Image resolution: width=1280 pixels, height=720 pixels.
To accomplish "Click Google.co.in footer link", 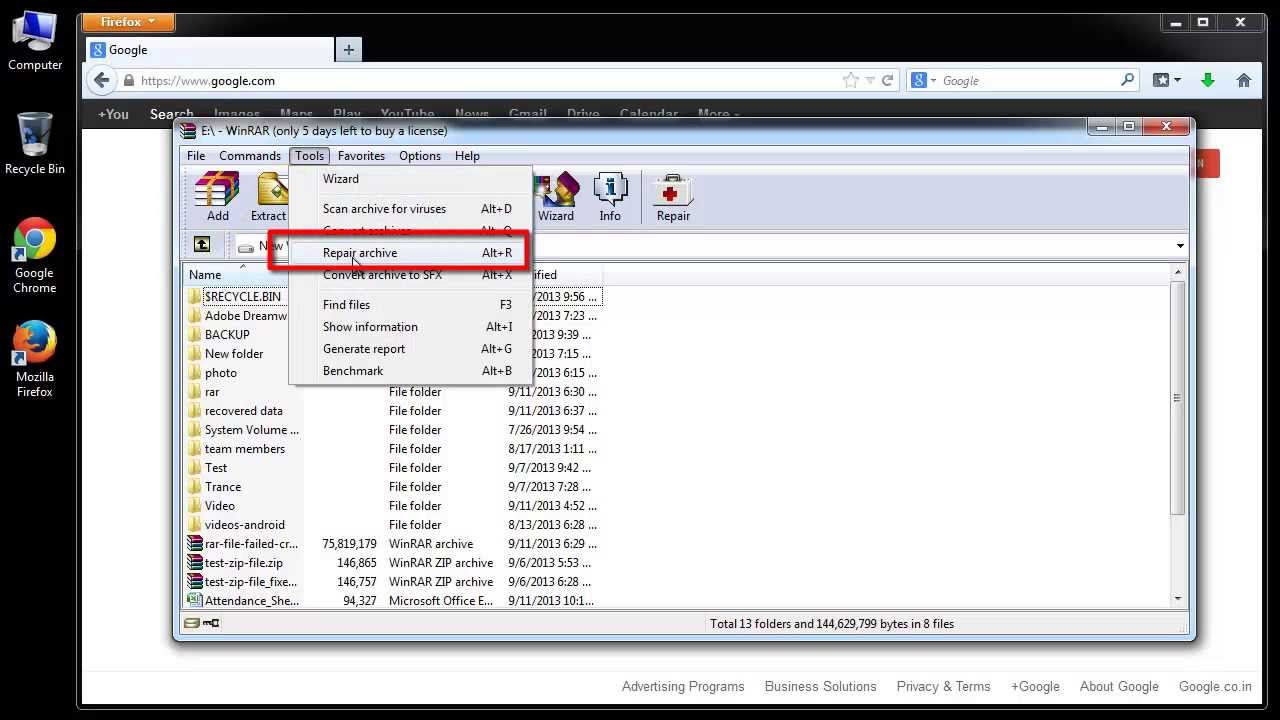I will (1215, 686).
